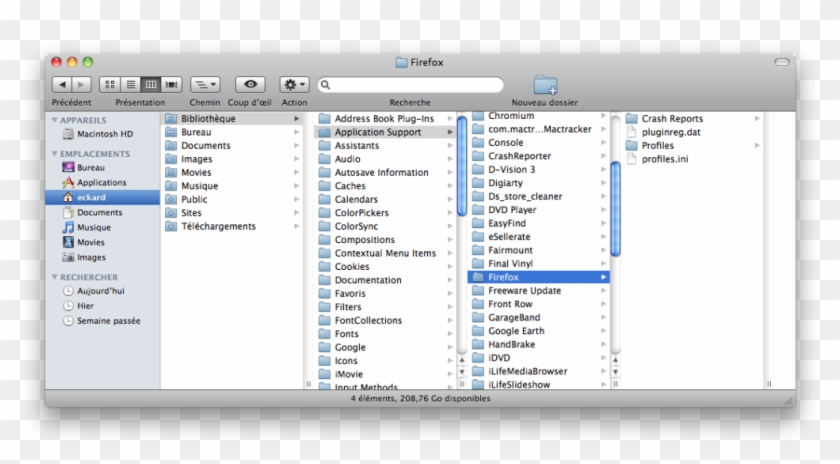
Task: Open Applications in the sidebar
Action: coord(102,183)
